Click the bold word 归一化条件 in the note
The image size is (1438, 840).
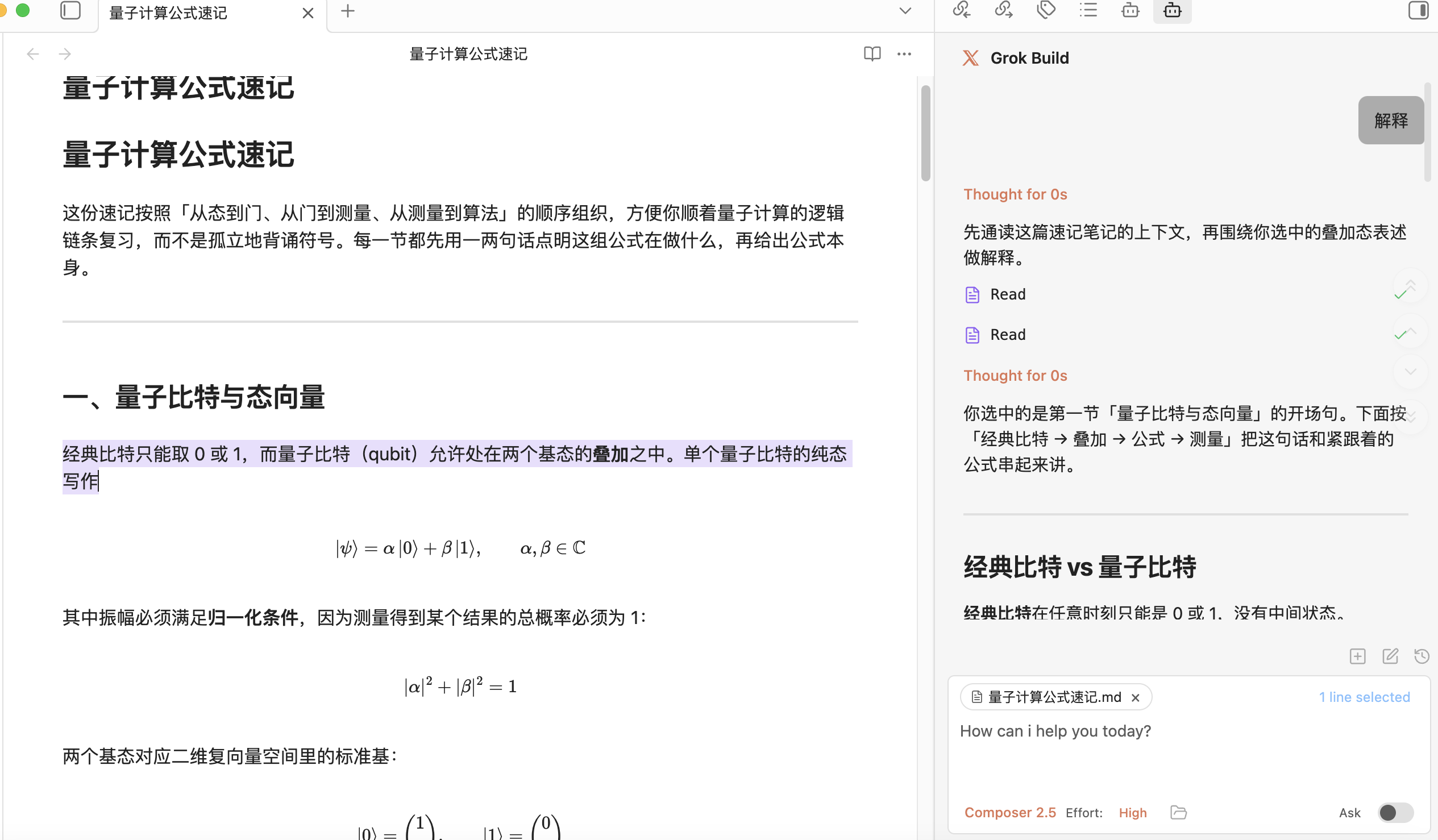(253, 617)
